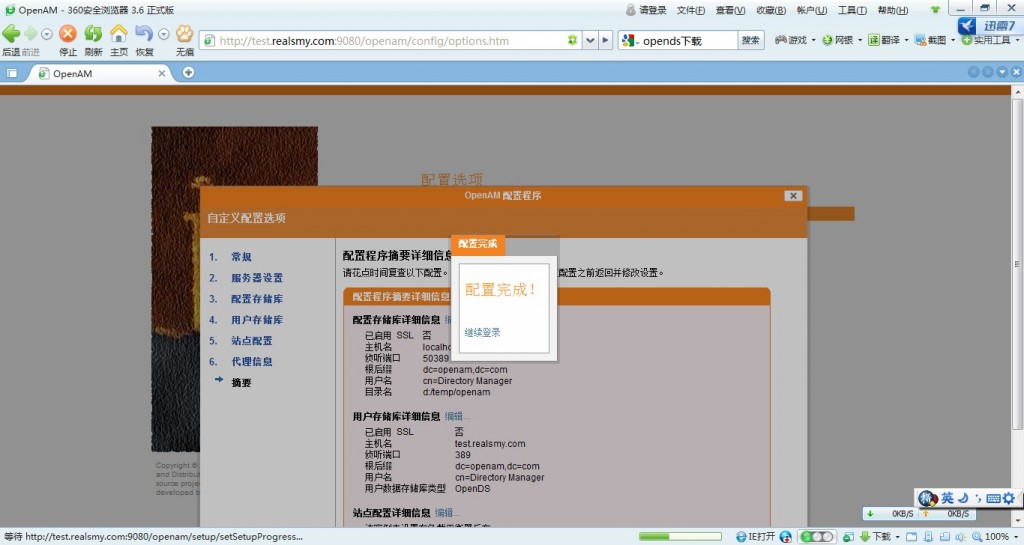Click the zoom magnifier 100% icon

point(976,537)
